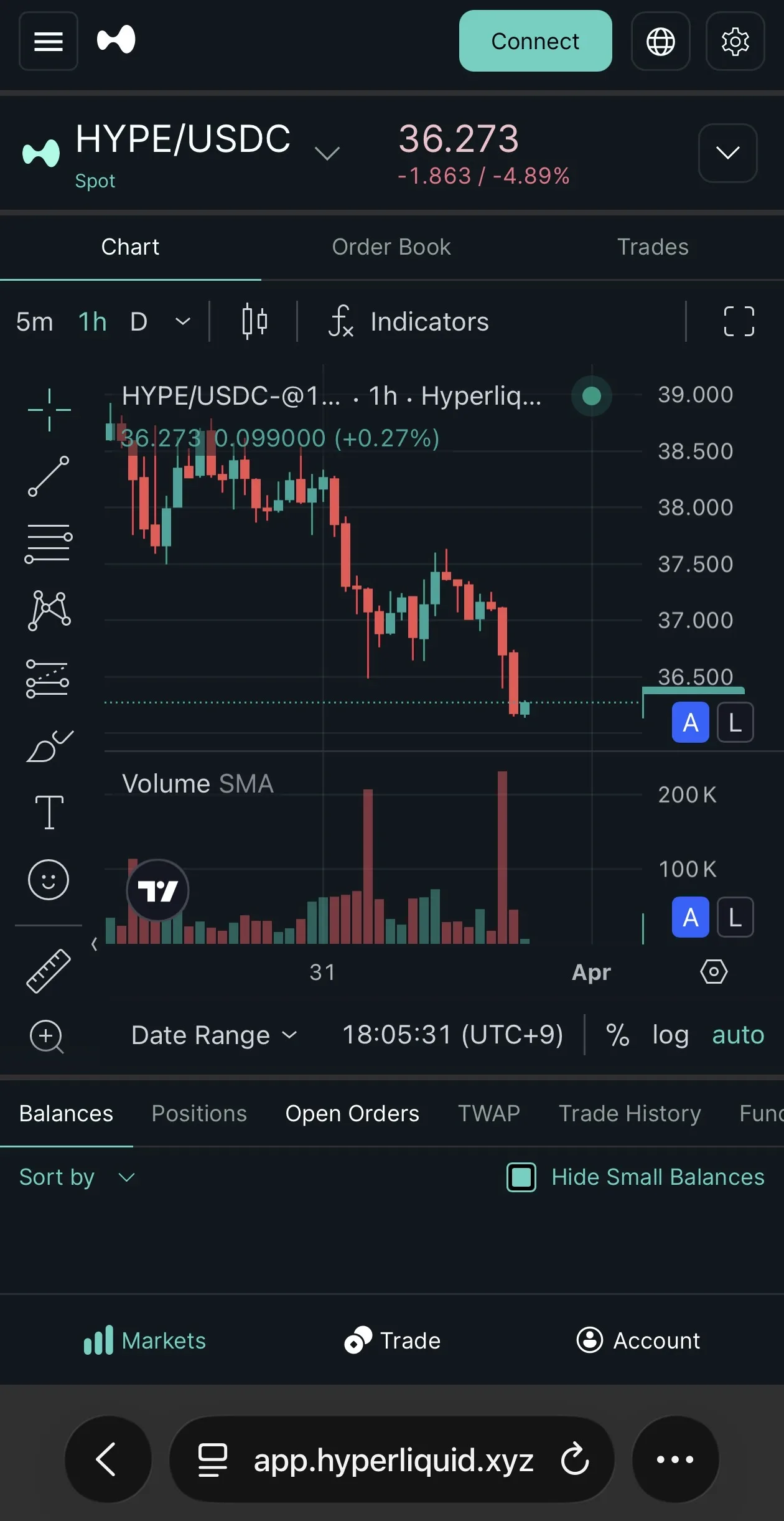Screen dimensions: 784x1521
Task: Click the Volume SMA indicator legend
Action: pyautogui.click(x=198, y=783)
